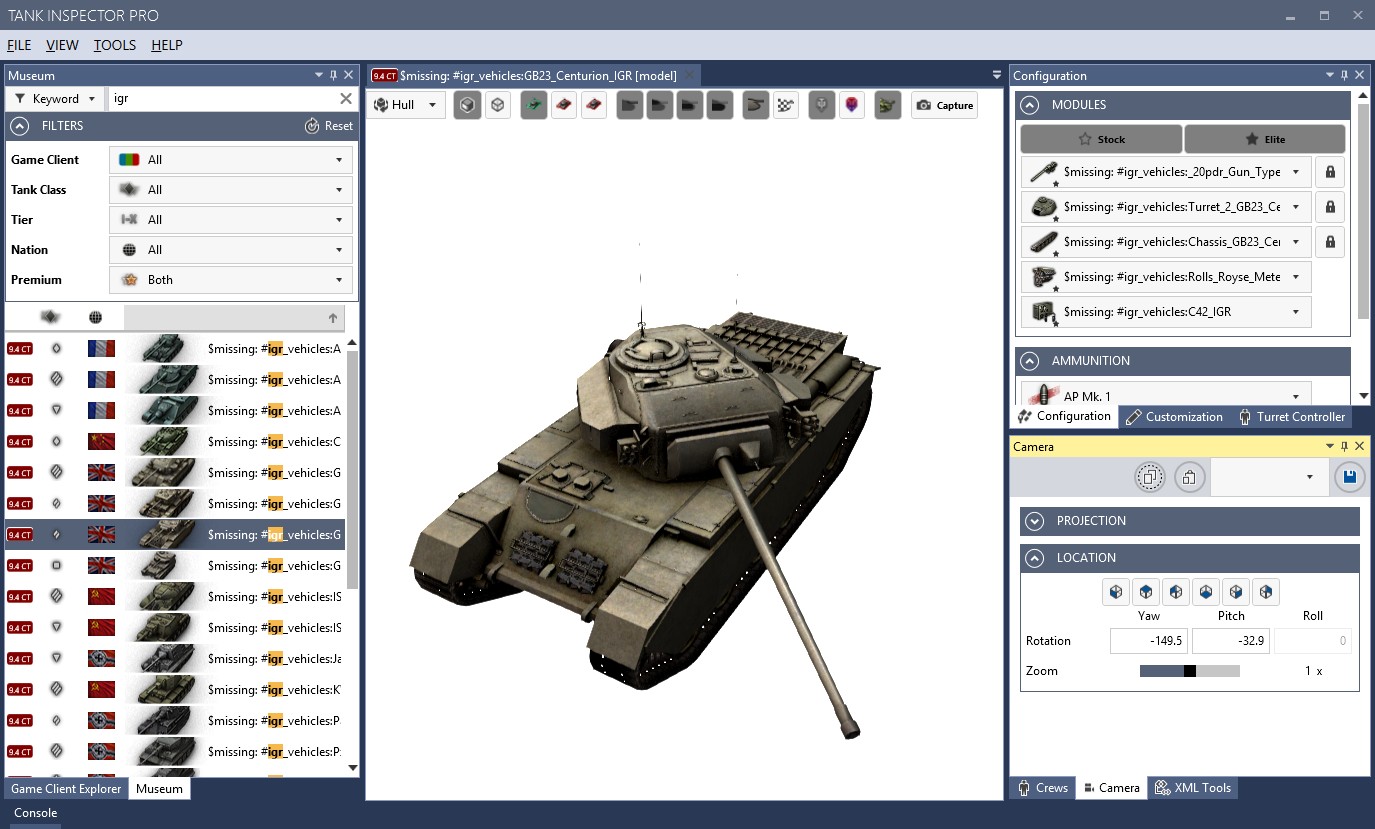
Task: Click the copy camera settings icon
Action: [x=1150, y=477]
